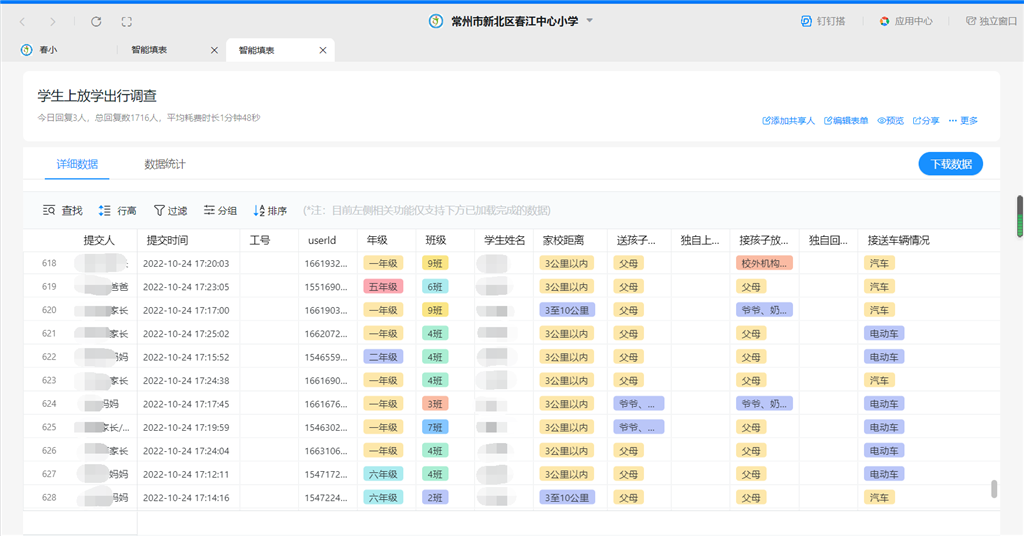
Task: Switch to first 智能填表 tab
Action: 150,50
